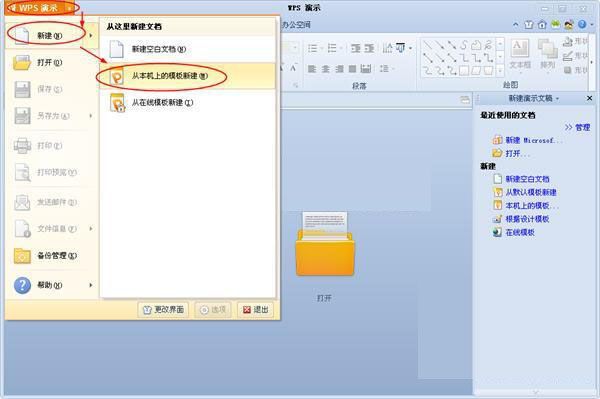Click the shape outline pen icon

click(568, 56)
